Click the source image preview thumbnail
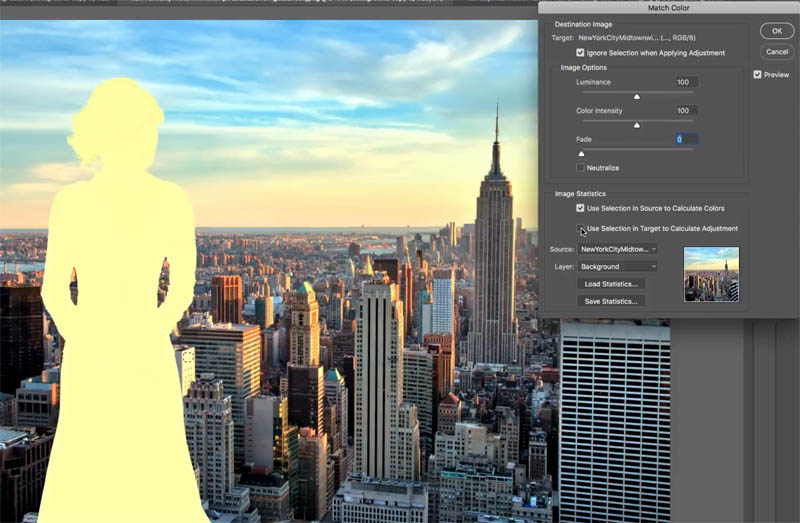Screen dimensions: 800x523 pyautogui.click(x=711, y=275)
